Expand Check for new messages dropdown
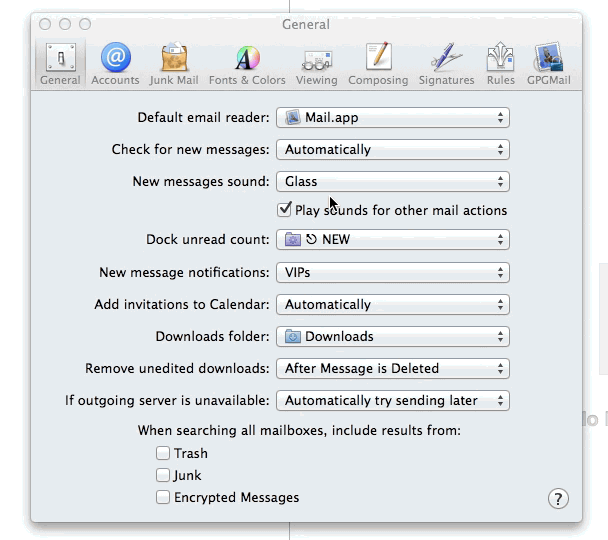This screenshot has height=540, width=608. 392,150
